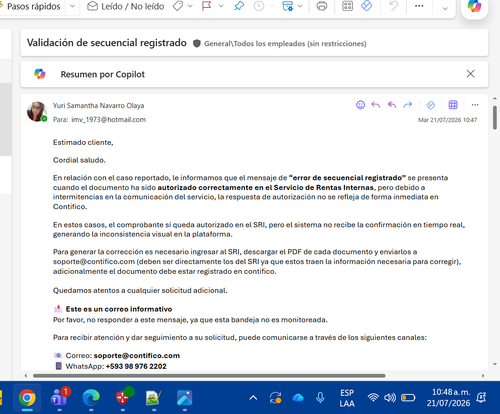Screen dimensions: 500x414
Task: Open the snooze clock dropdown arrow
Action: [x=271, y=6]
